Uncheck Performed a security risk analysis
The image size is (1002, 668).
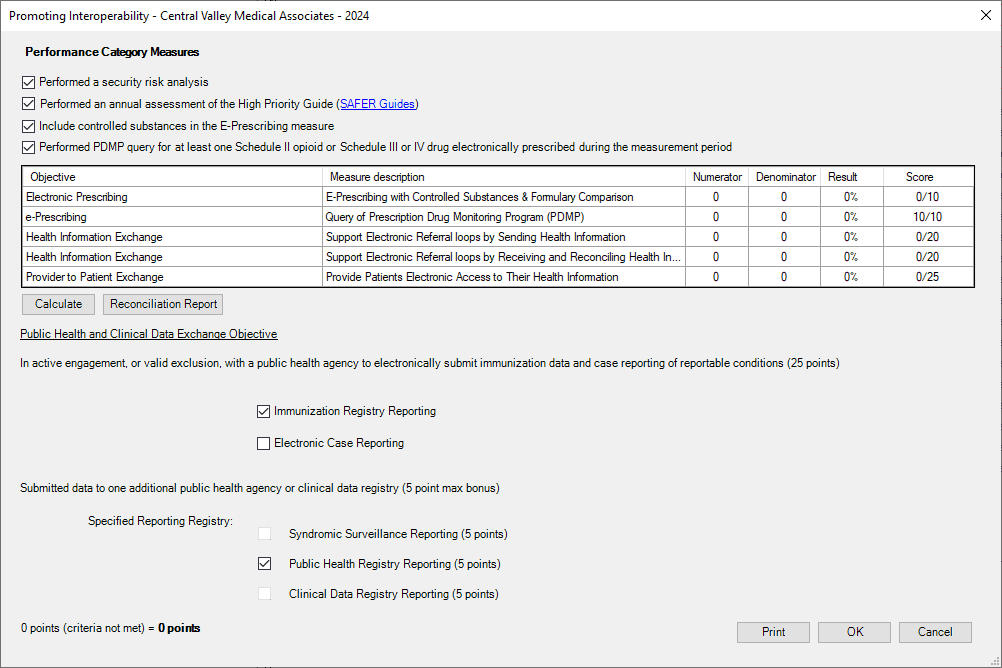tap(28, 82)
